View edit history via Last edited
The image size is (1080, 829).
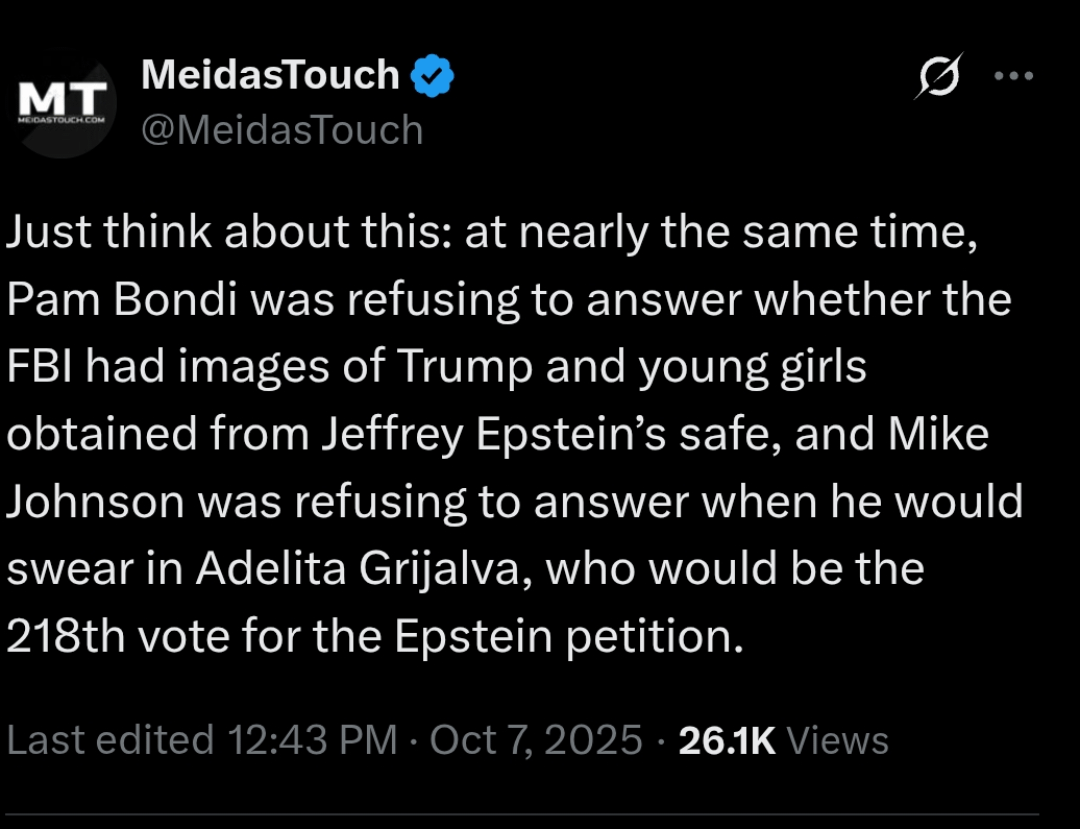[111, 741]
